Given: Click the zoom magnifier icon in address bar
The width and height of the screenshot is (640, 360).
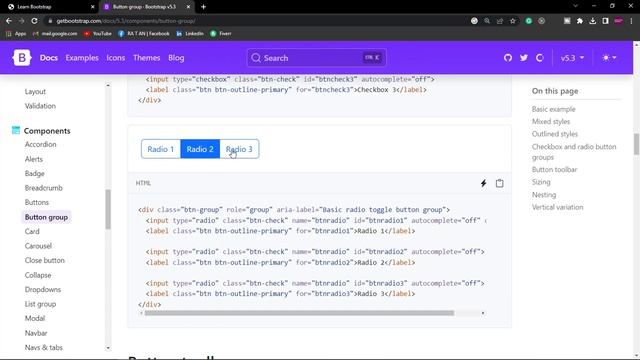Looking at the screenshot, I should (x=487, y=21).
